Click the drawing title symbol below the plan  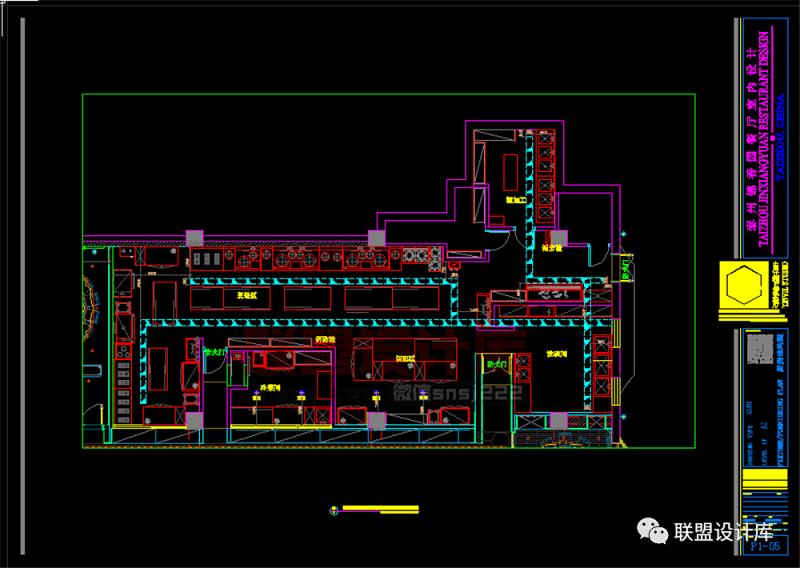pyautogui.click(x=333, y=509)
